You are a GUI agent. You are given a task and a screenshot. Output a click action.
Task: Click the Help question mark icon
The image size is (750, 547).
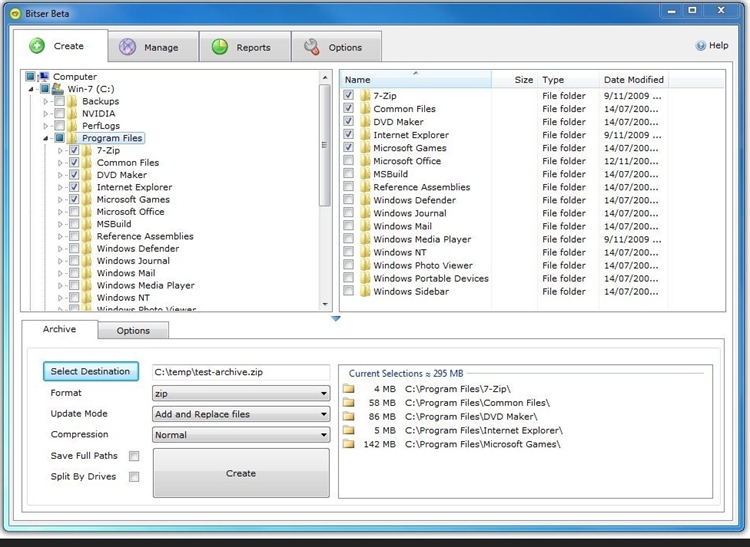[701, 46]
